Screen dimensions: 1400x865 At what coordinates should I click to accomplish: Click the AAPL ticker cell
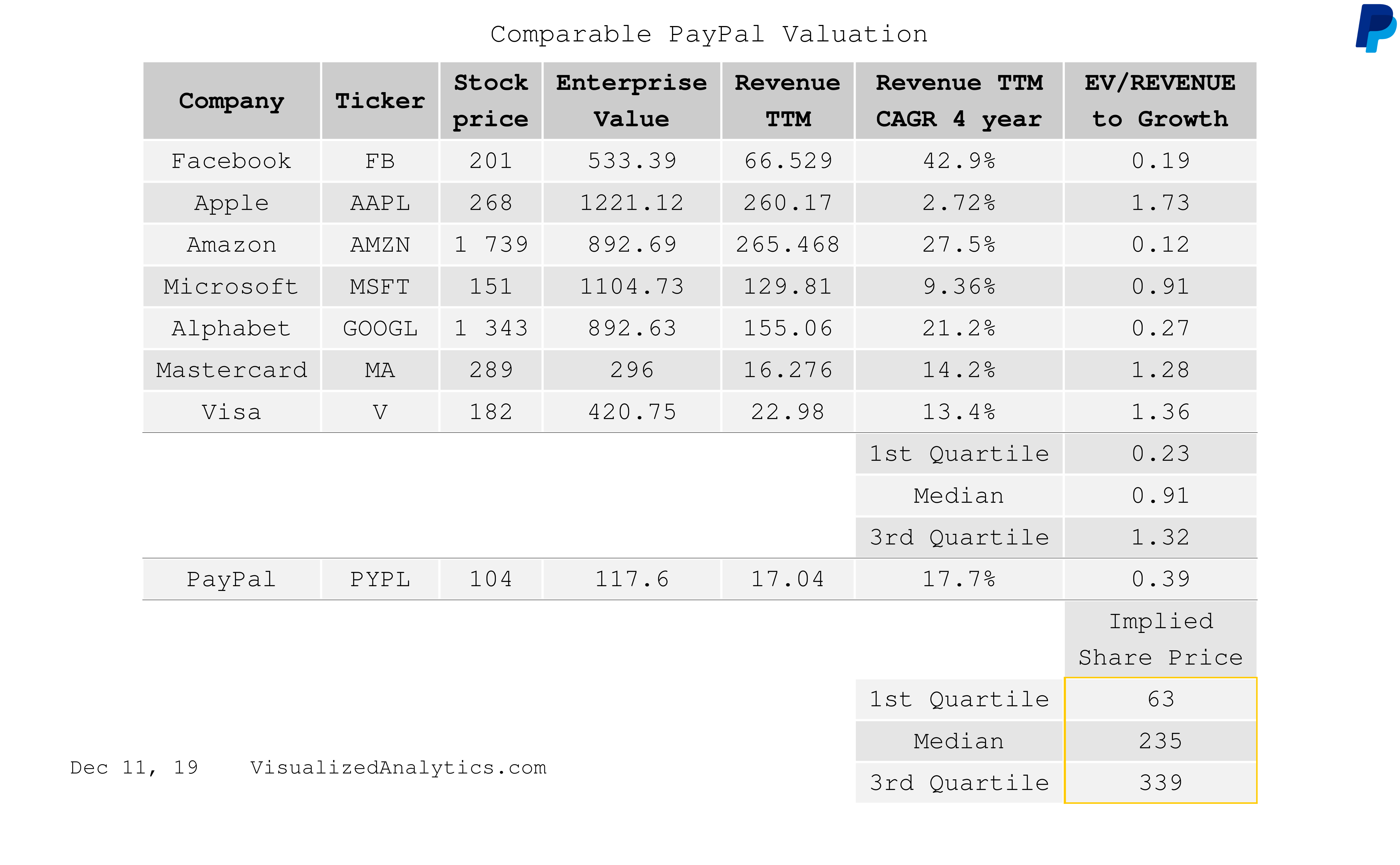click(x=380, y=203)
